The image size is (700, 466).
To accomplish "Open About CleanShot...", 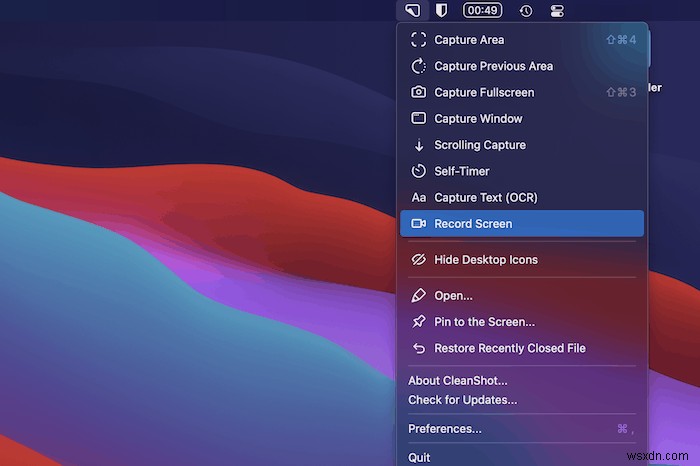I will (x=522, y=380).
